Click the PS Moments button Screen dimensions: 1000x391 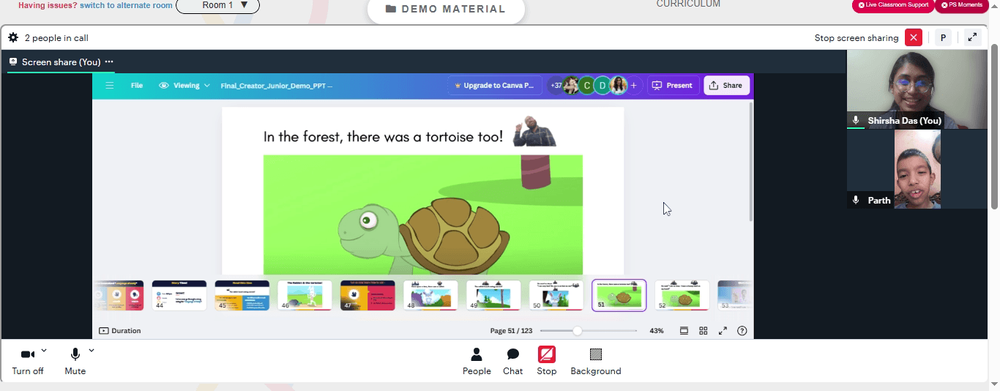click(961, 5)
